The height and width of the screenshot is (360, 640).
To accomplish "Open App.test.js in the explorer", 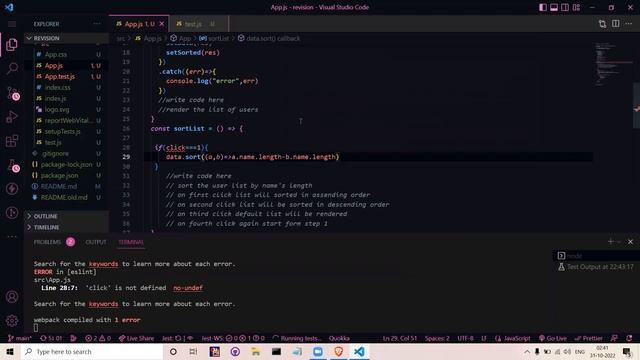I will [x=66, y=76].
